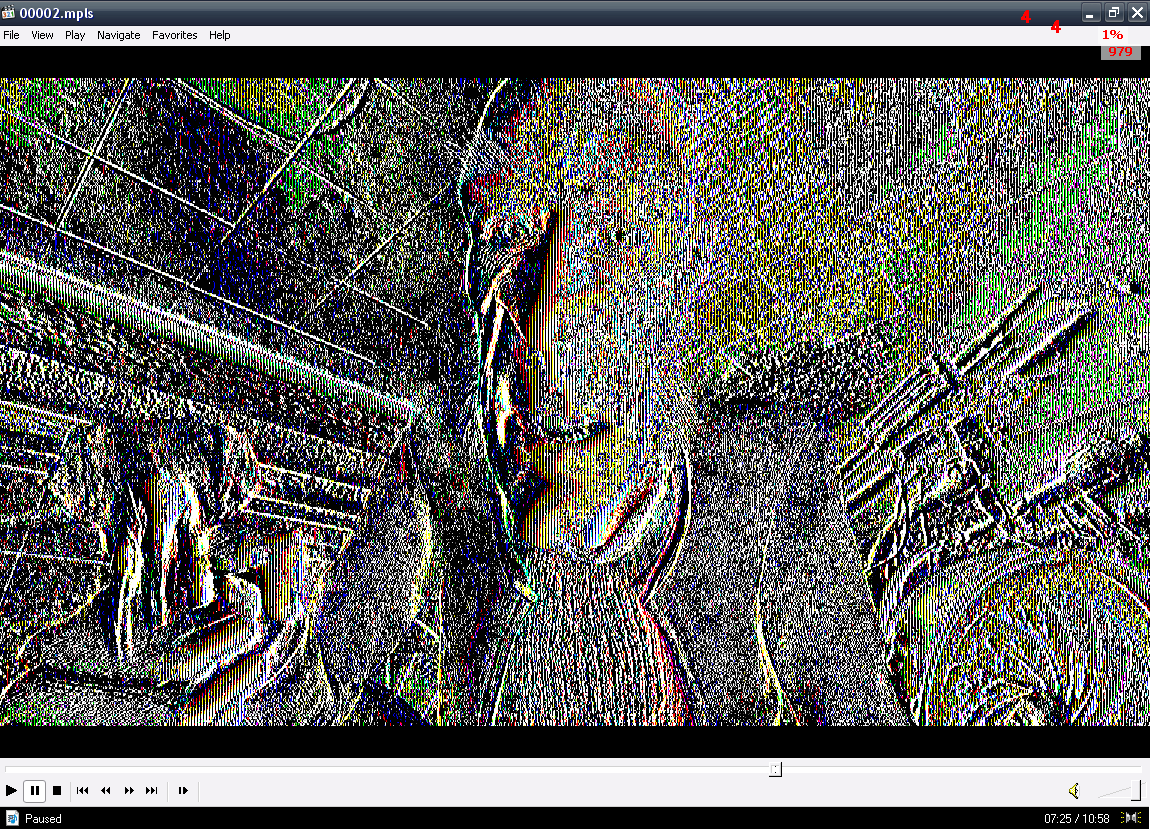1150x829 pixels.
Task: Click the fast-forward (increase speed) icon
Action: [129, 791]
